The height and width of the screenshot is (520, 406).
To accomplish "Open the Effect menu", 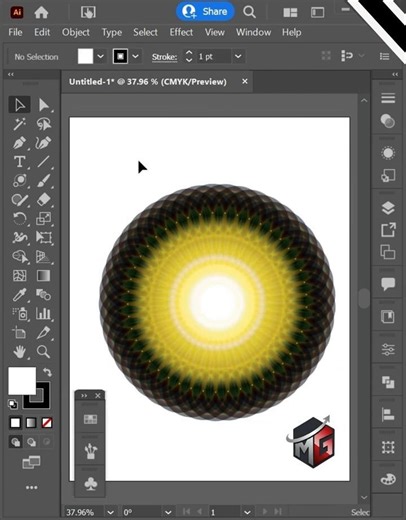I will coord(181,32).
